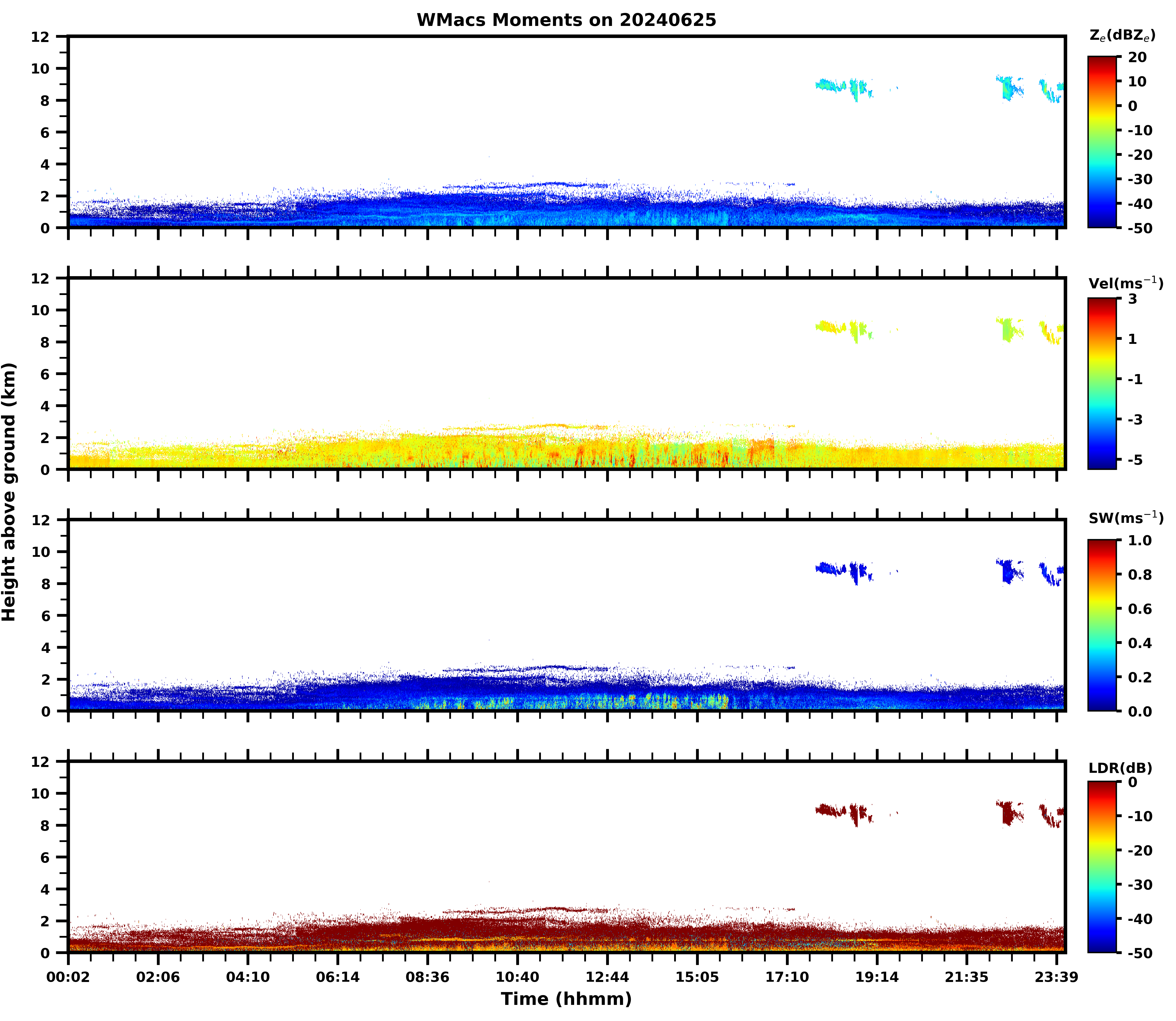This screenshot has height=1021, width=1176.
Task: Click the 10:40 time tick label
Action: click(x=517, y=978)
